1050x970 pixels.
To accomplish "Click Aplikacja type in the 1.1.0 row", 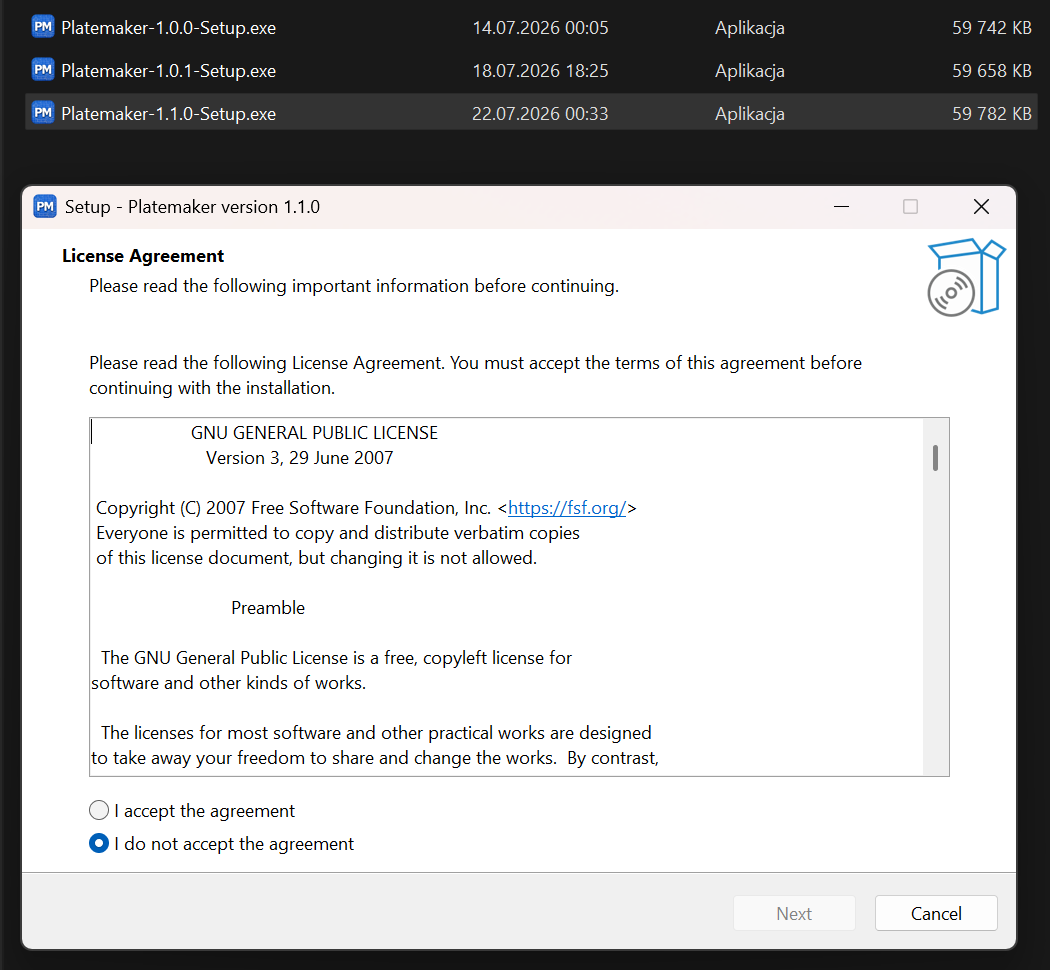I will (749, 114).
